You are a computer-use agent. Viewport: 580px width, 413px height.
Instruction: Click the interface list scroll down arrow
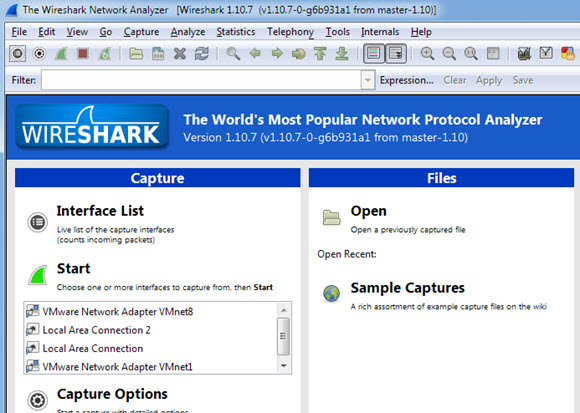tap(284, 366)
